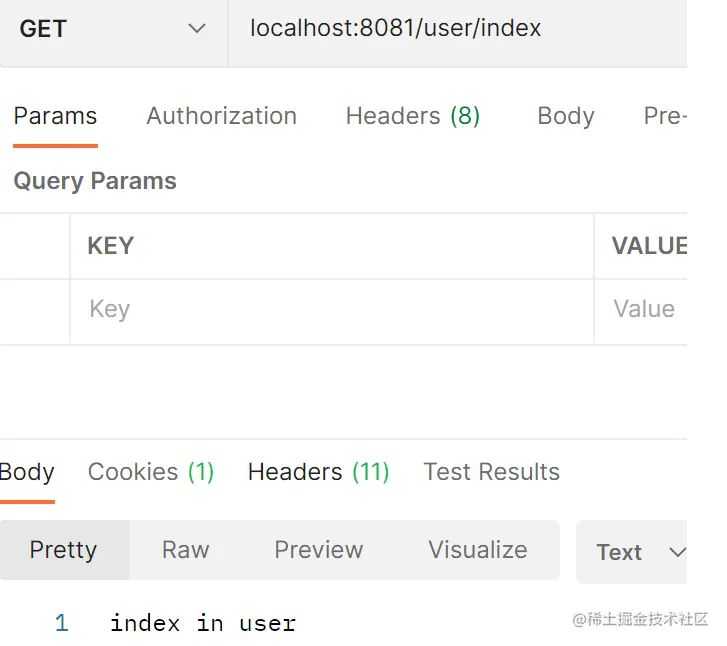The height and width of the screenshot is (646, 727).
Task: Click the Value field under Query Params
Action: tap(644, 309)
